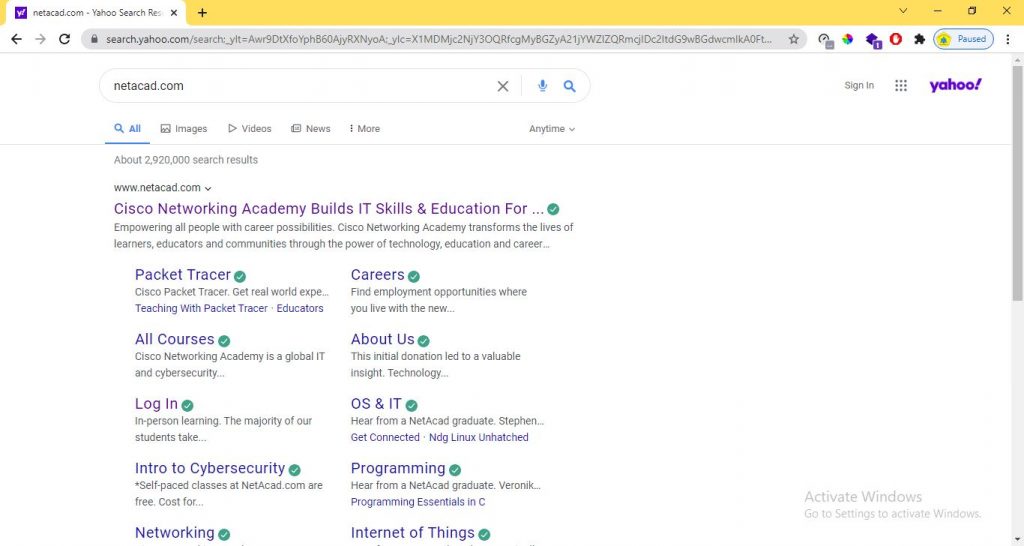1024x546 pixels.
Task: Click the speedometer extension icon
Action: [825, 40]
